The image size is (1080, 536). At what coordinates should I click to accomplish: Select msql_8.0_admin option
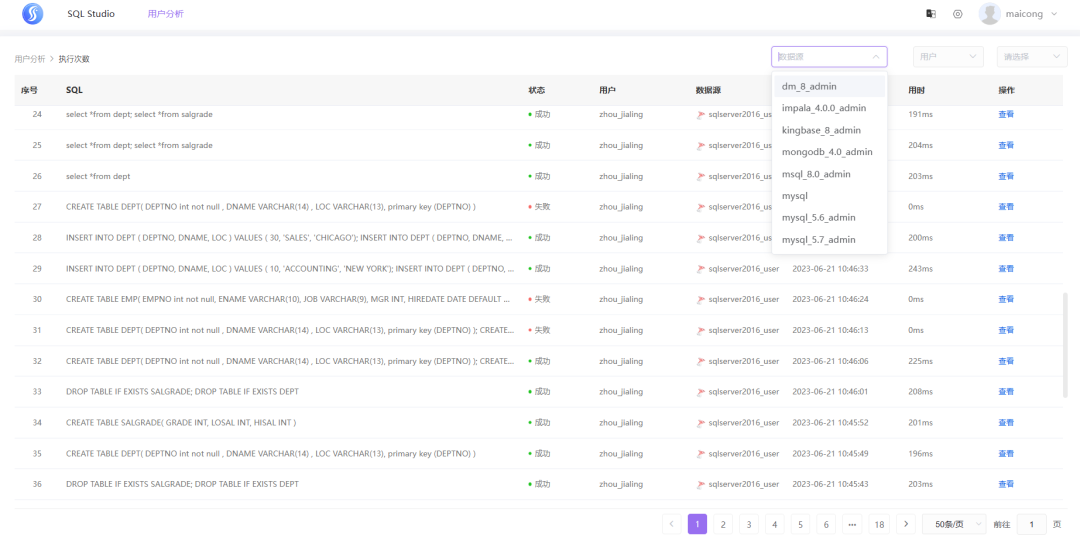tap(829, 174)
